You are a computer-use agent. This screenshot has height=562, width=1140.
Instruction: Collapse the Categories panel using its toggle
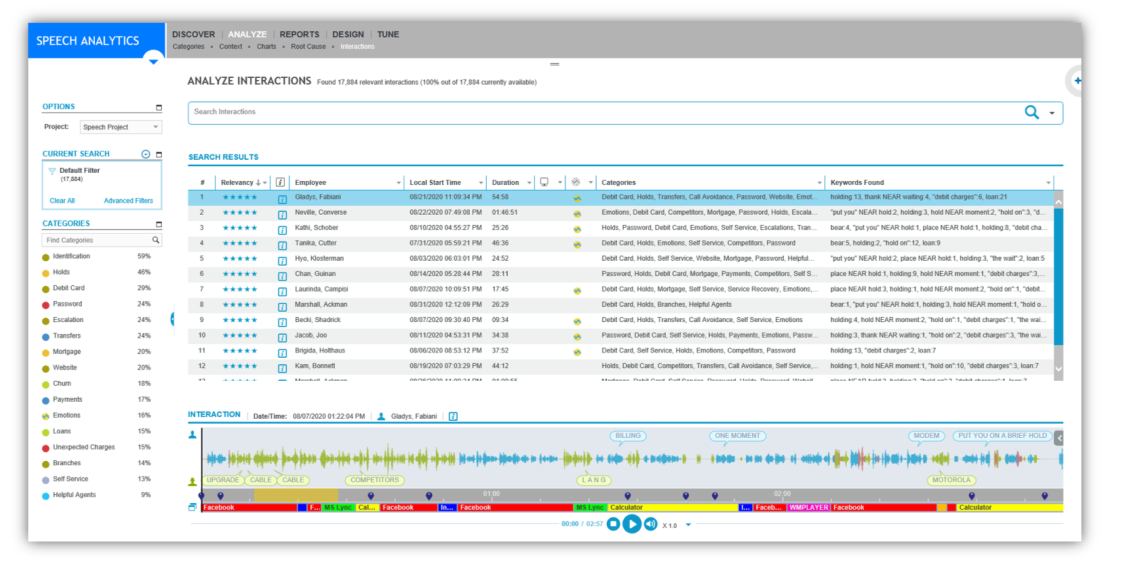[x=158, y=224]
